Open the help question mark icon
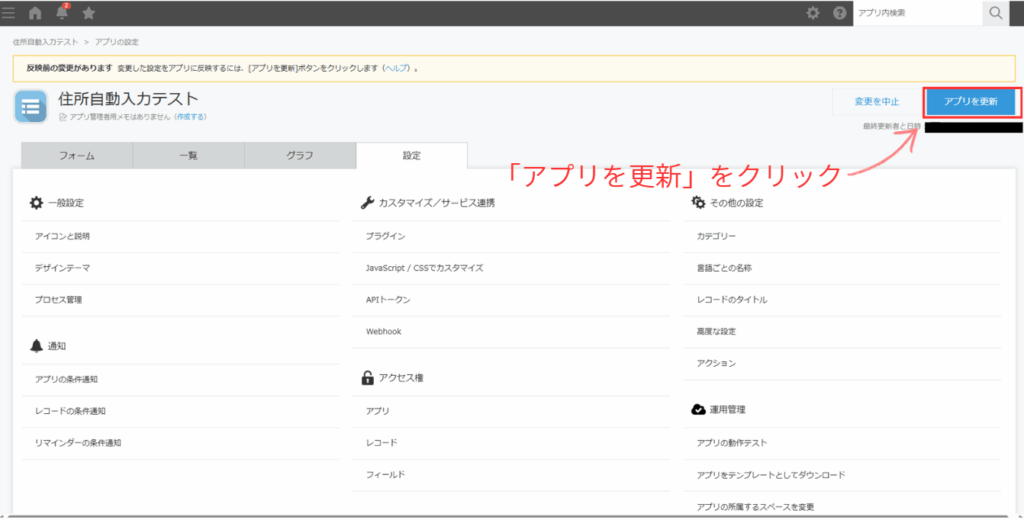This screenshot has width=1024, height=520. [x=840, y=13]
